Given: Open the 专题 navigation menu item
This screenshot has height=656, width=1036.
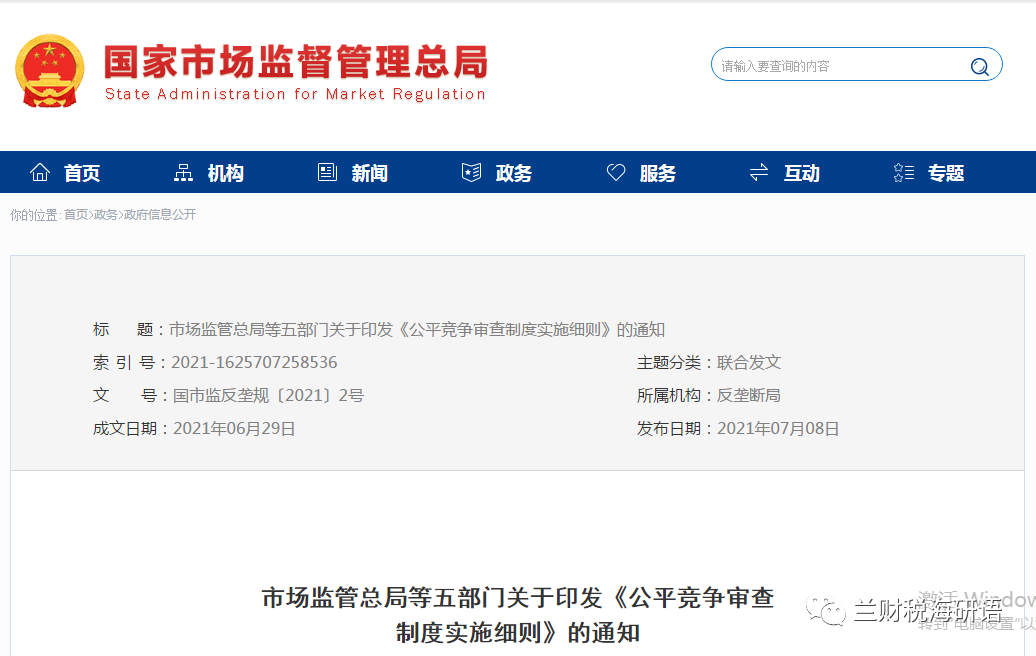Looking at the screenshot, I should coord(946,173).
